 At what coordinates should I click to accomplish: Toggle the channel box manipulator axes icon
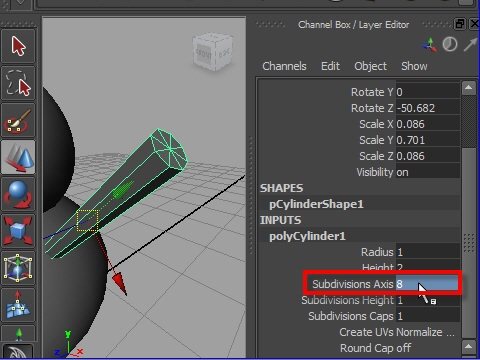point(429,44)
